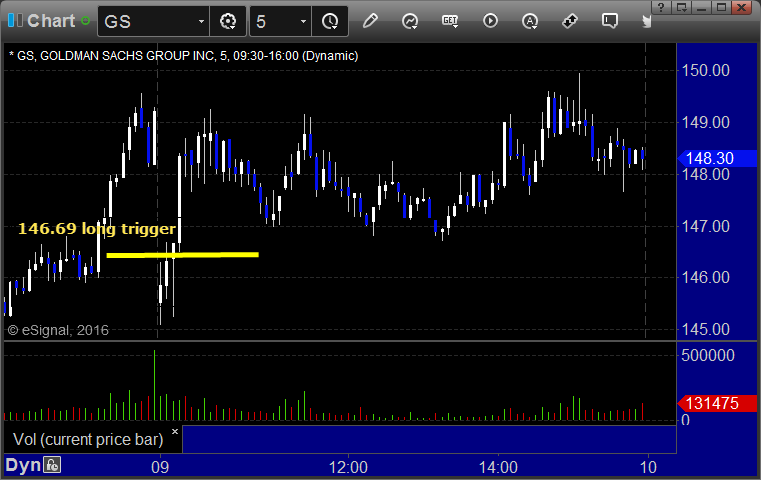
Task: Click the 500000 volume axis label
Action: pyautogui.click(x=708, y=355)
